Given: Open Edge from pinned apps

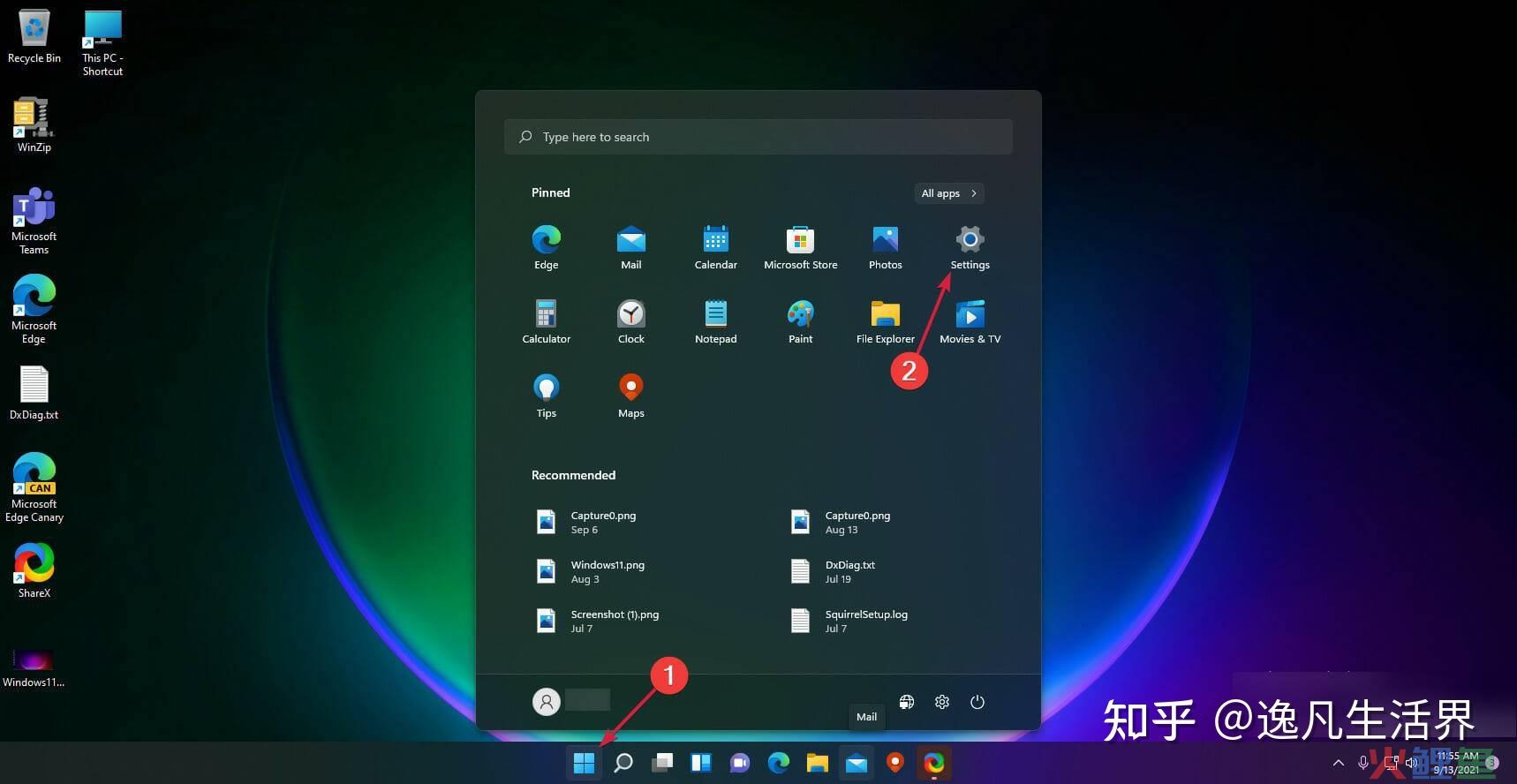Looking at the screenshot, I should [546, 247].
